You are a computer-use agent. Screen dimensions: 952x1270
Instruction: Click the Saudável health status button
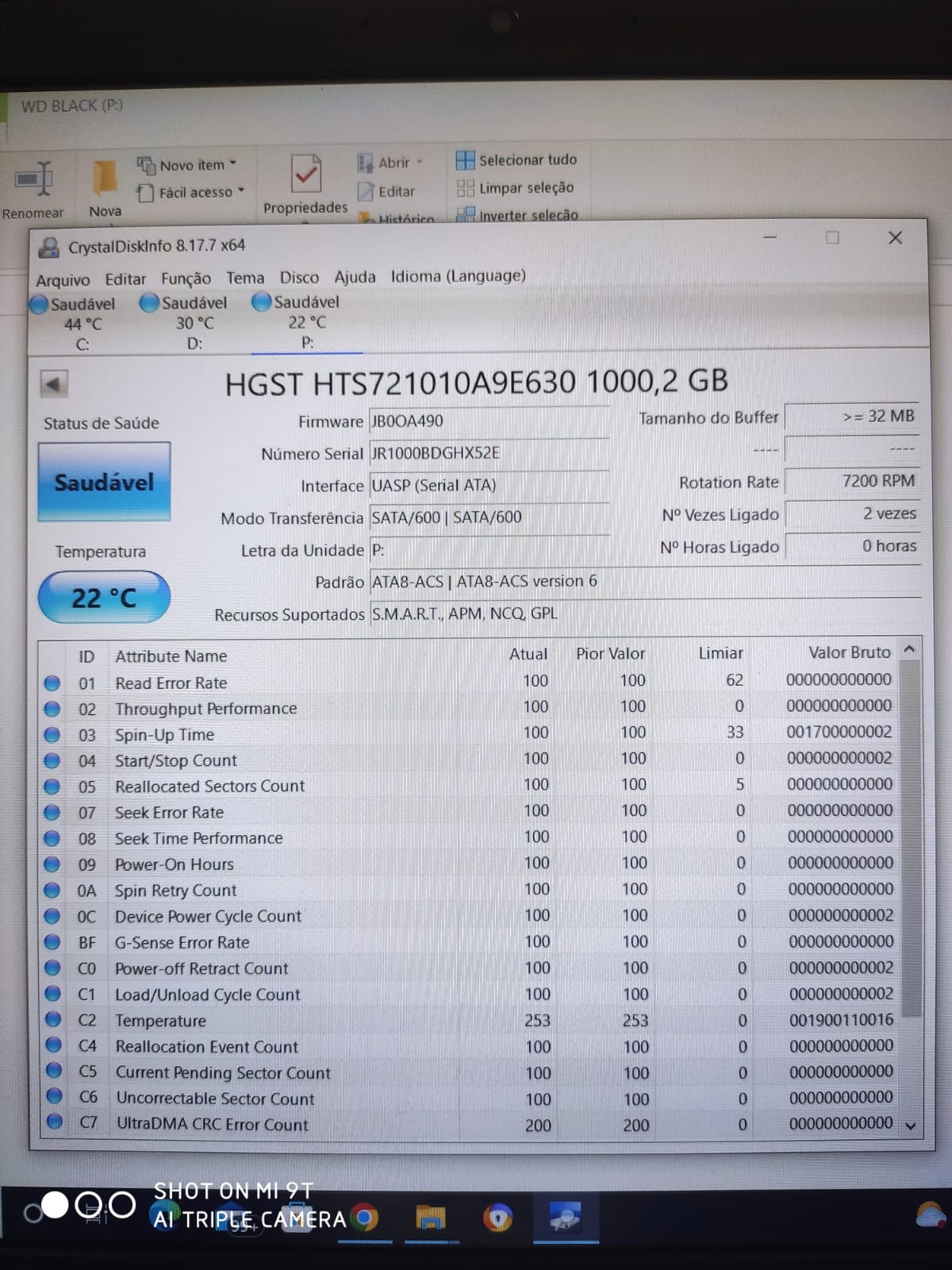coord(104,482)
